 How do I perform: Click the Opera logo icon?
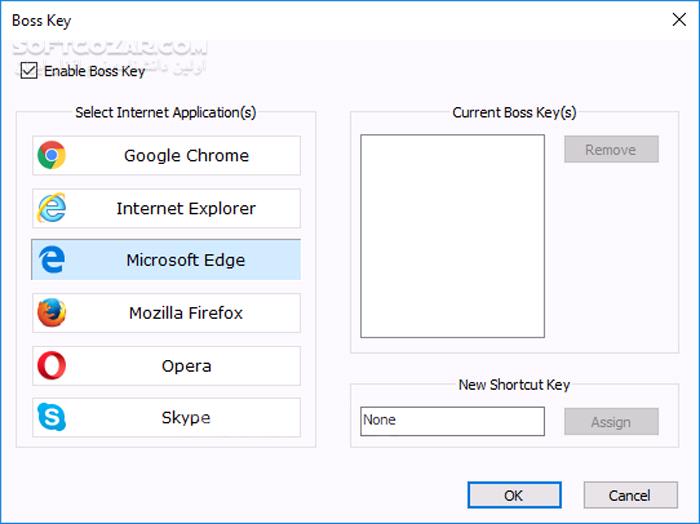[x=52, y=366]
